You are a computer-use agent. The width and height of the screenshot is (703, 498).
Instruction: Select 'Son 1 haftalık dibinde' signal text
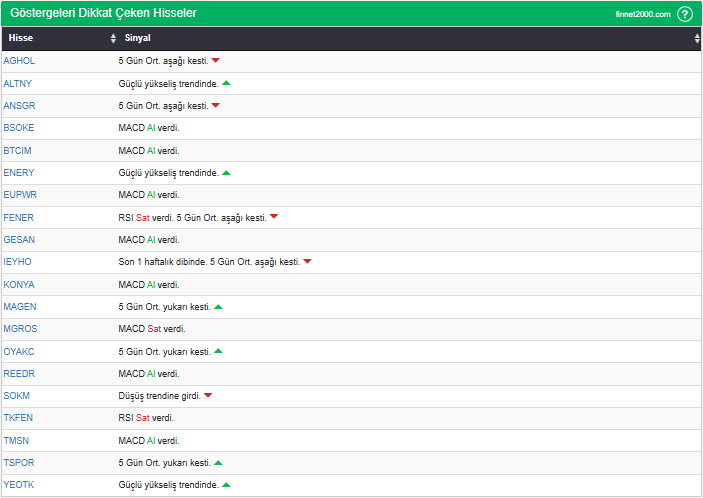pyautogui.click(x=162, y=262)
